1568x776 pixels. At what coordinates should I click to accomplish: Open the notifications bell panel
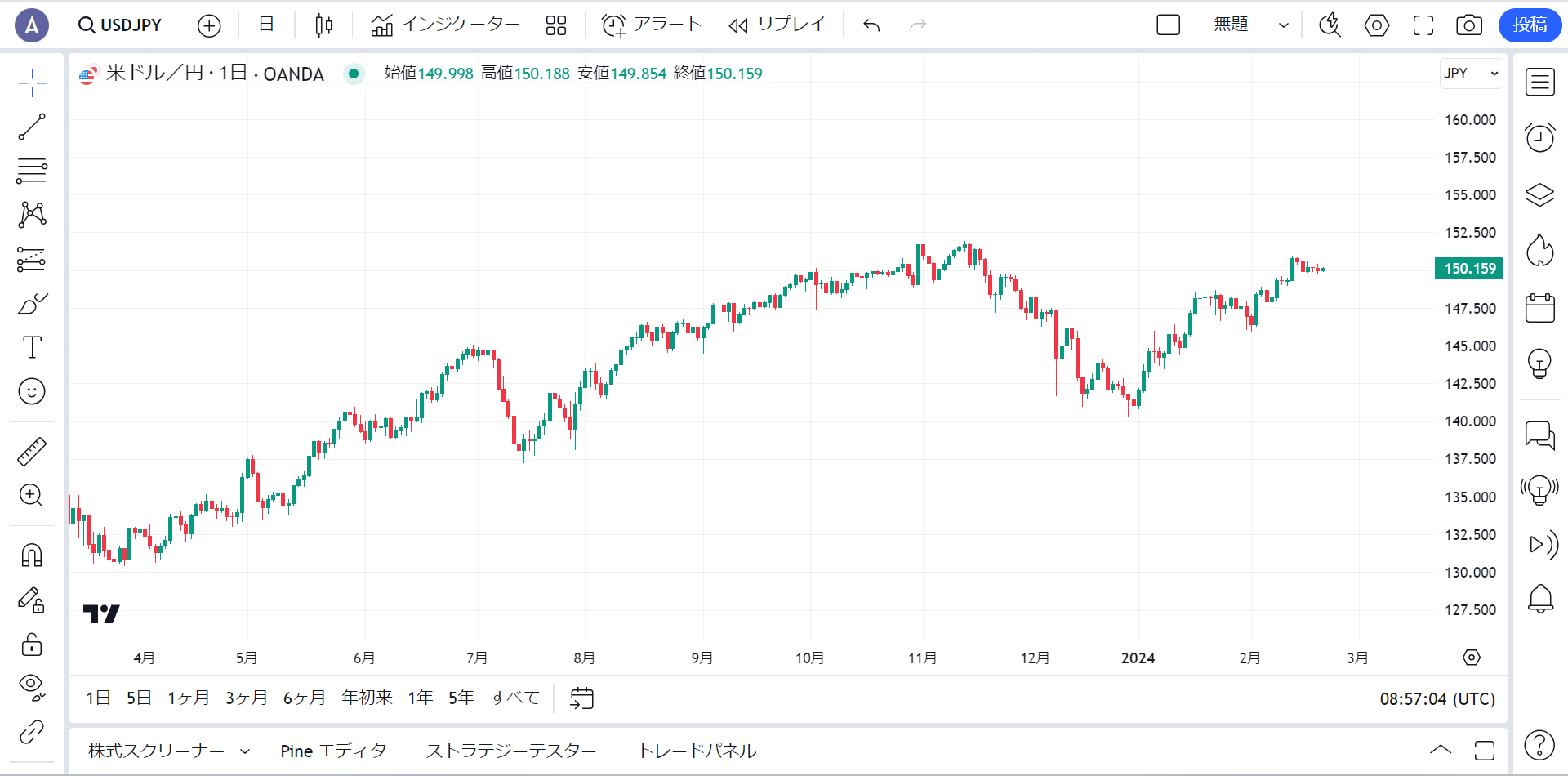(x=1540, y=599)
